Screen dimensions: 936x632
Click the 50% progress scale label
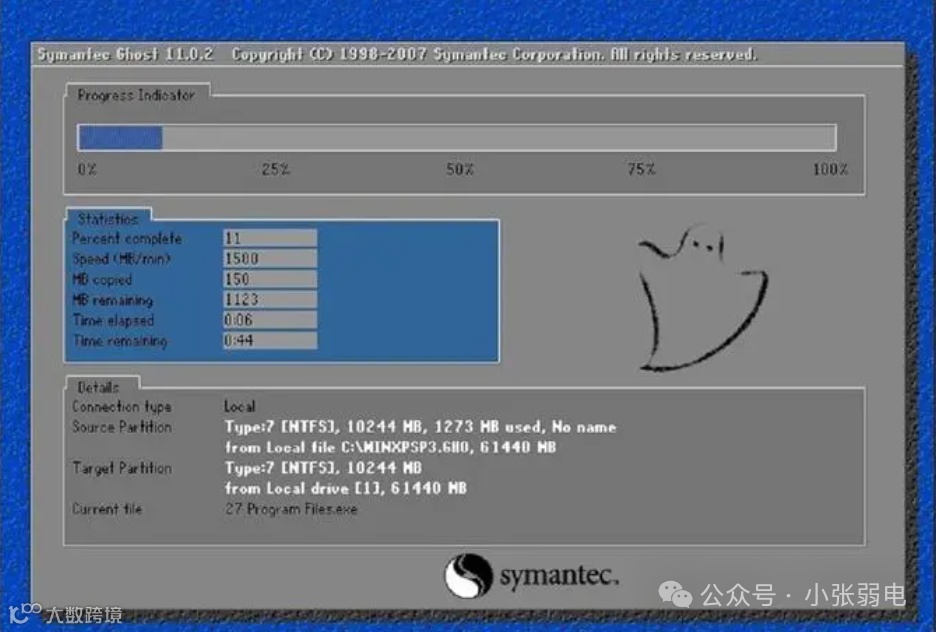tap(460, 169)
